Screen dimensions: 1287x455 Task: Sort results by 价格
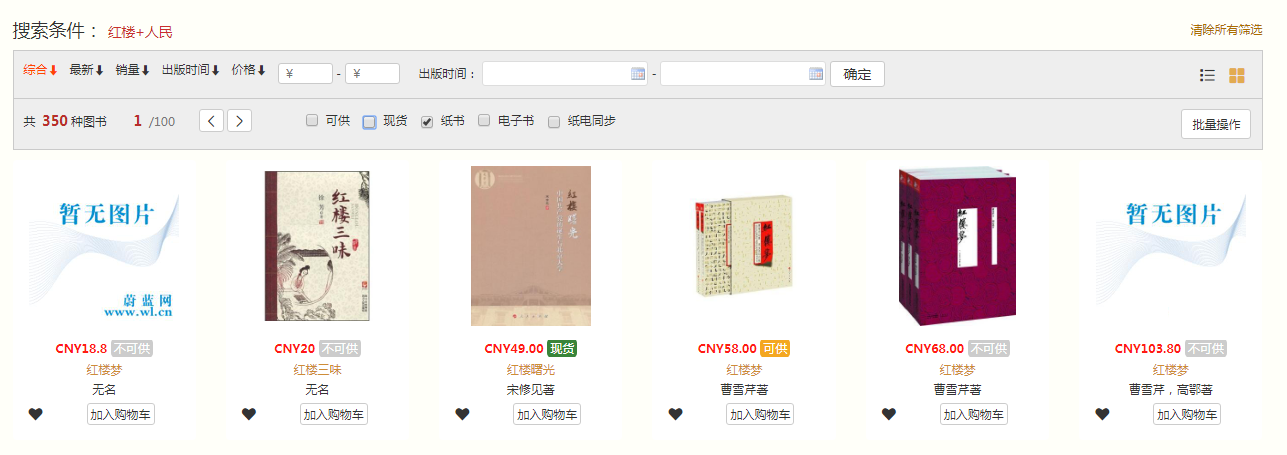(249, 70)
